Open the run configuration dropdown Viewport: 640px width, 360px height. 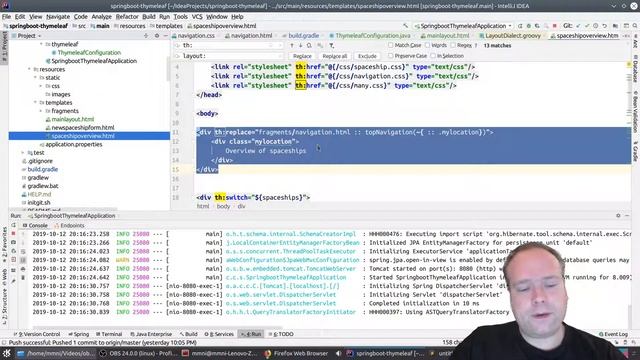463,26
